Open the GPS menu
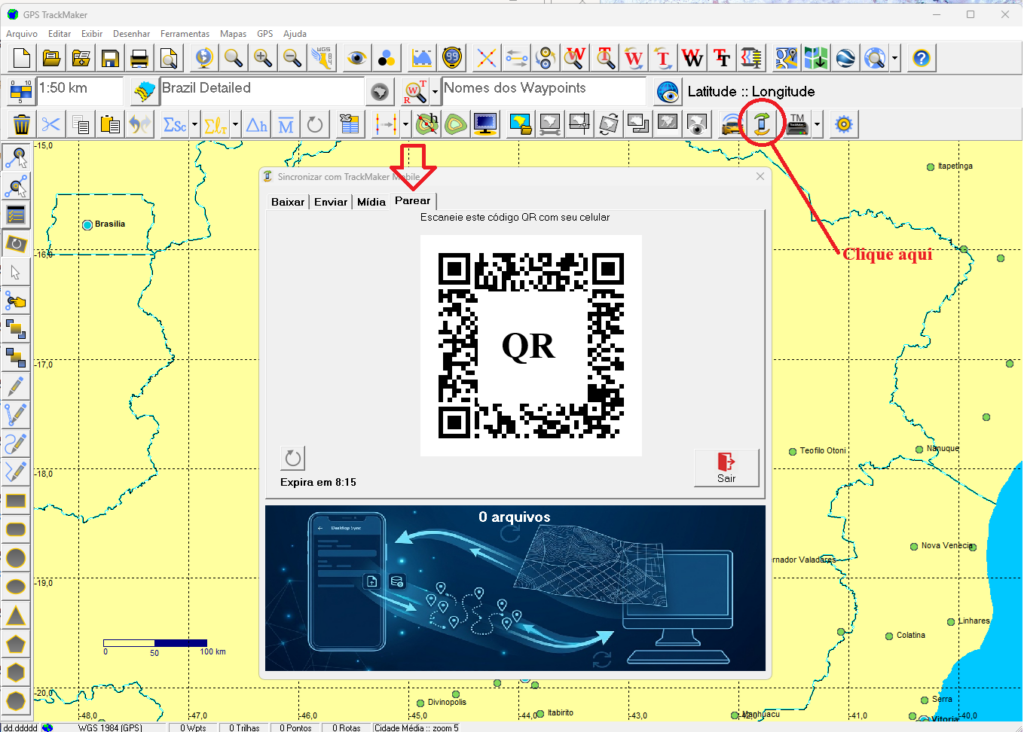Viewport: 1024px width, 732px height. 264,33
